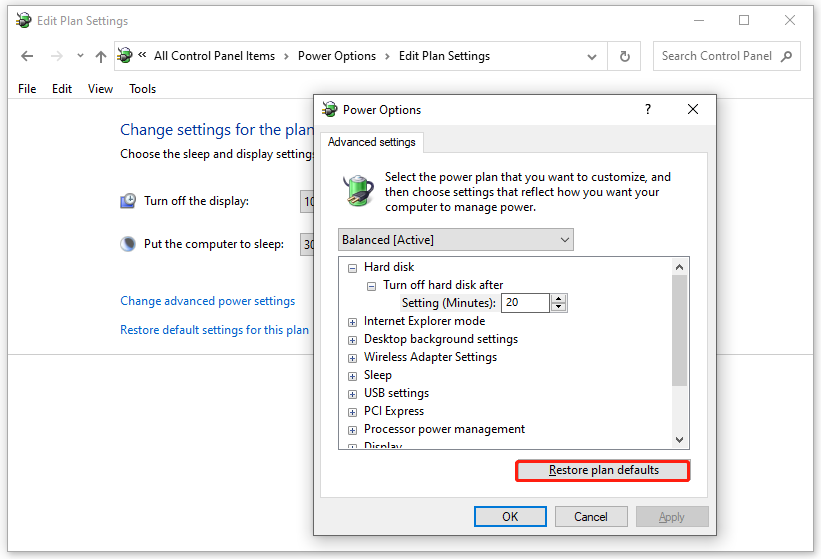
Task: Click the search magnifier icon
Action: [x=787, y=56]
